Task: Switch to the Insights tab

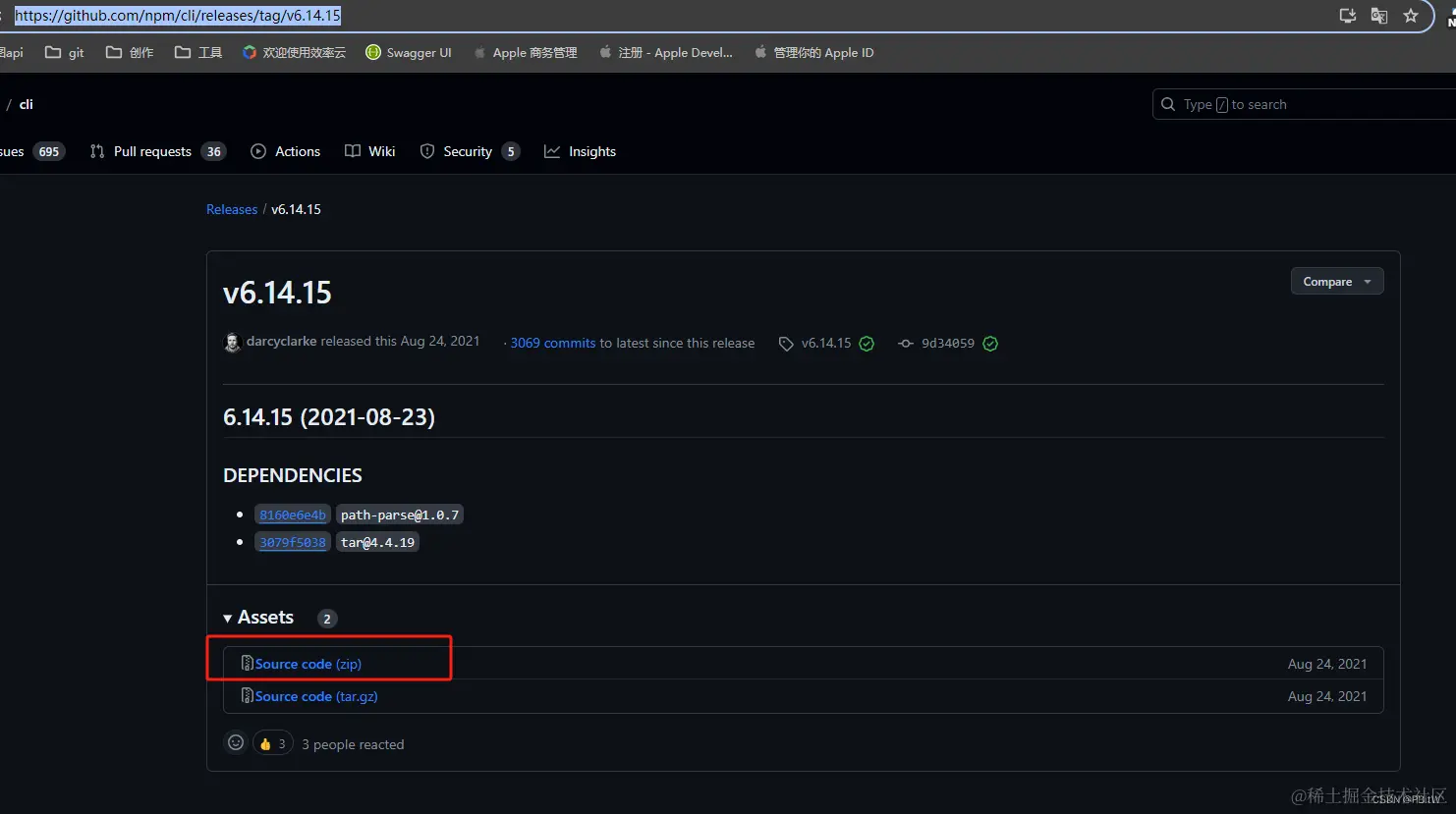Action: (x=581, y=151)
